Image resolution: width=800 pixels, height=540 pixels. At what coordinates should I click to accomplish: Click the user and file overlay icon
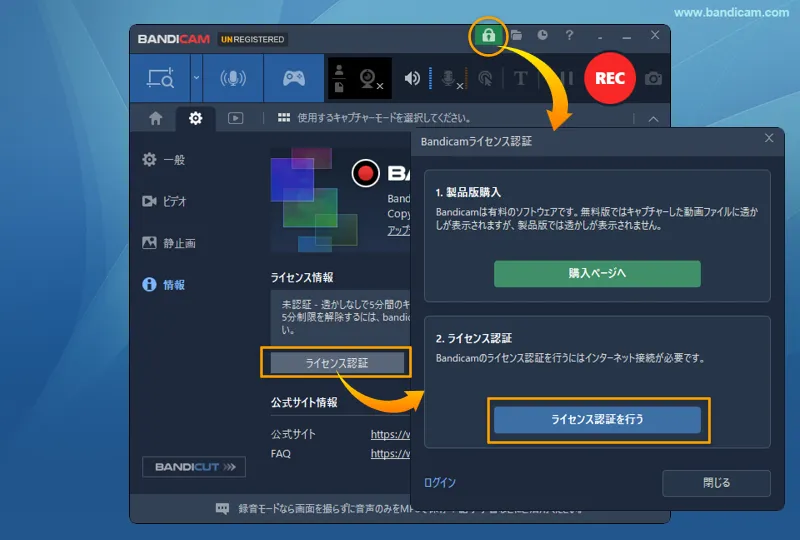click(339, 79)
